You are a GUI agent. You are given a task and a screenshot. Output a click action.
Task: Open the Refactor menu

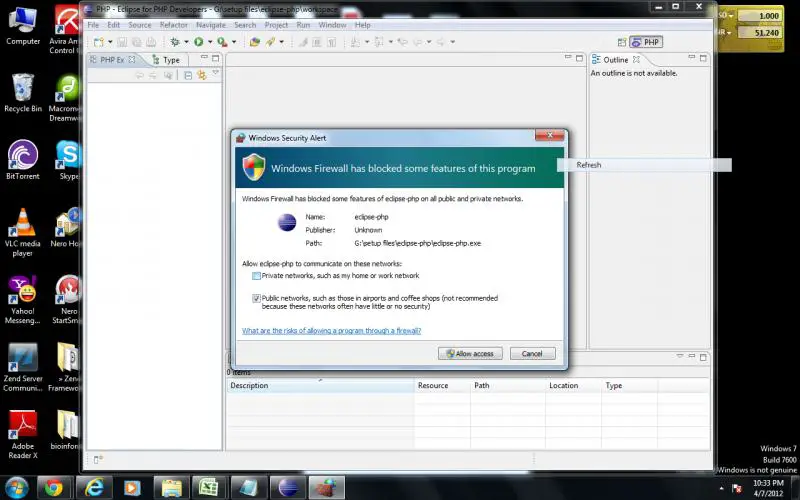(173, 25)
